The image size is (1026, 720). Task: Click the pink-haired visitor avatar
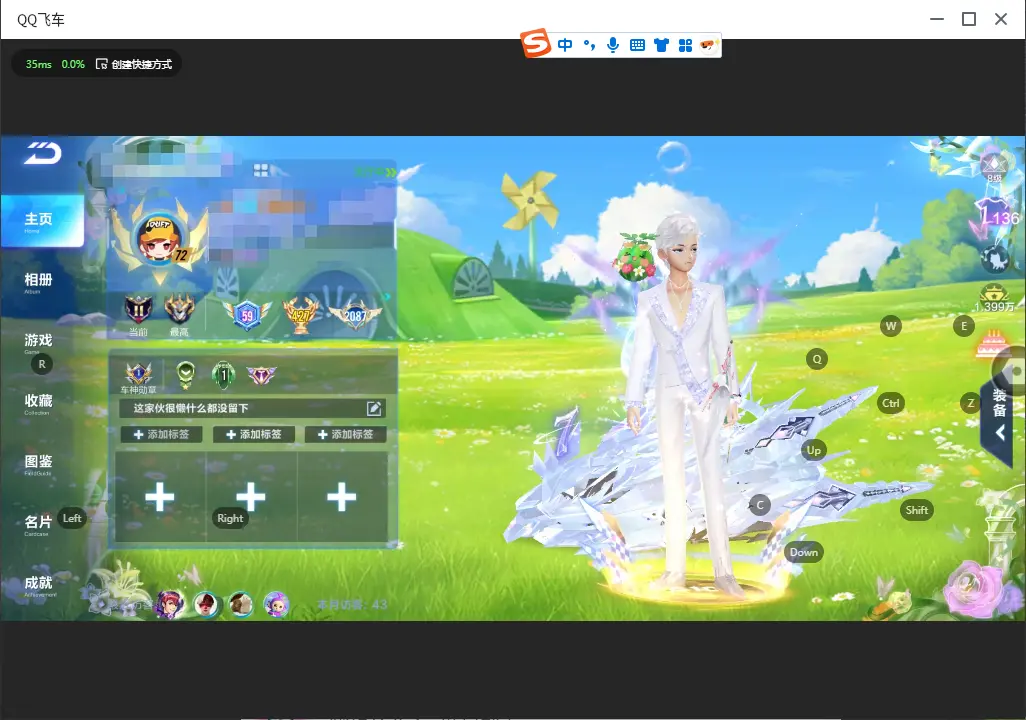tap(170, 603)
